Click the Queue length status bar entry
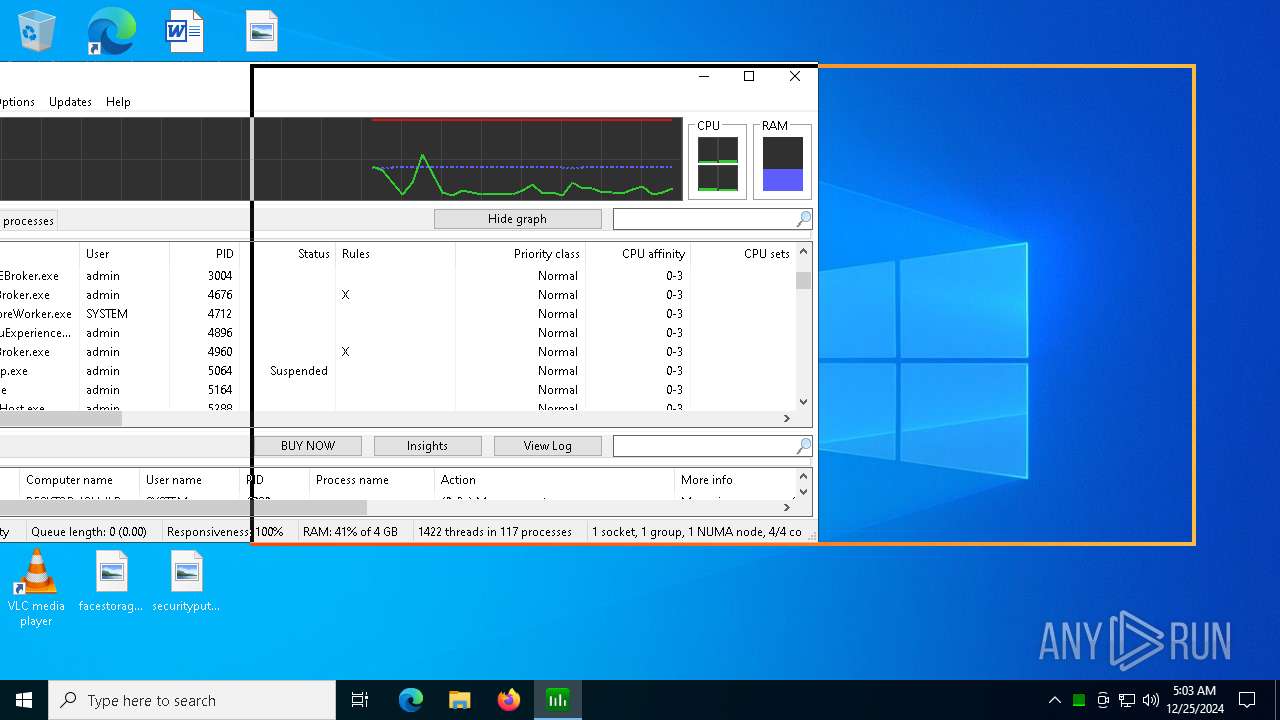1280x720 pixels. click(89, 532)
